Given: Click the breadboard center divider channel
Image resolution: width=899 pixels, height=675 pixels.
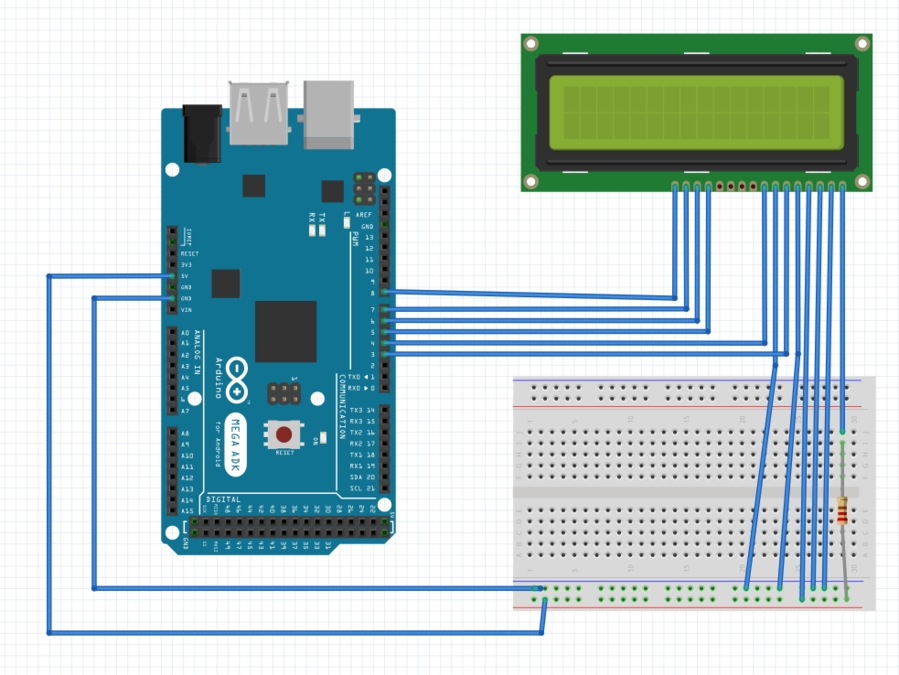Looking at the screenshot, I should [x=690, y=492].
